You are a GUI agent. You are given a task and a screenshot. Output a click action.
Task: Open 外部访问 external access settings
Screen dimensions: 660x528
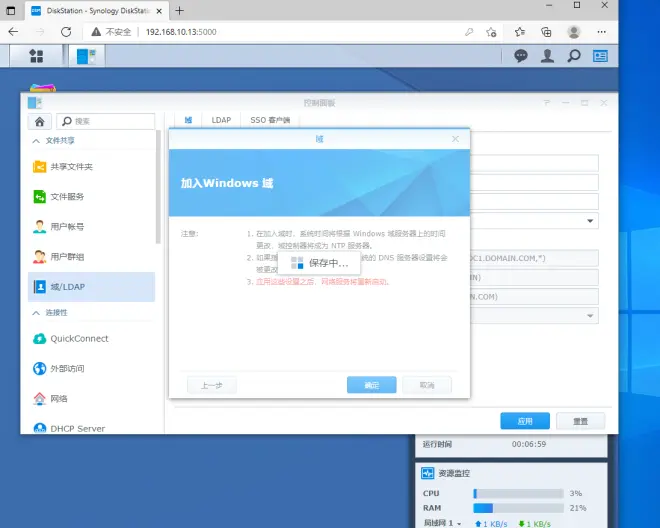[x=67, y=369]
